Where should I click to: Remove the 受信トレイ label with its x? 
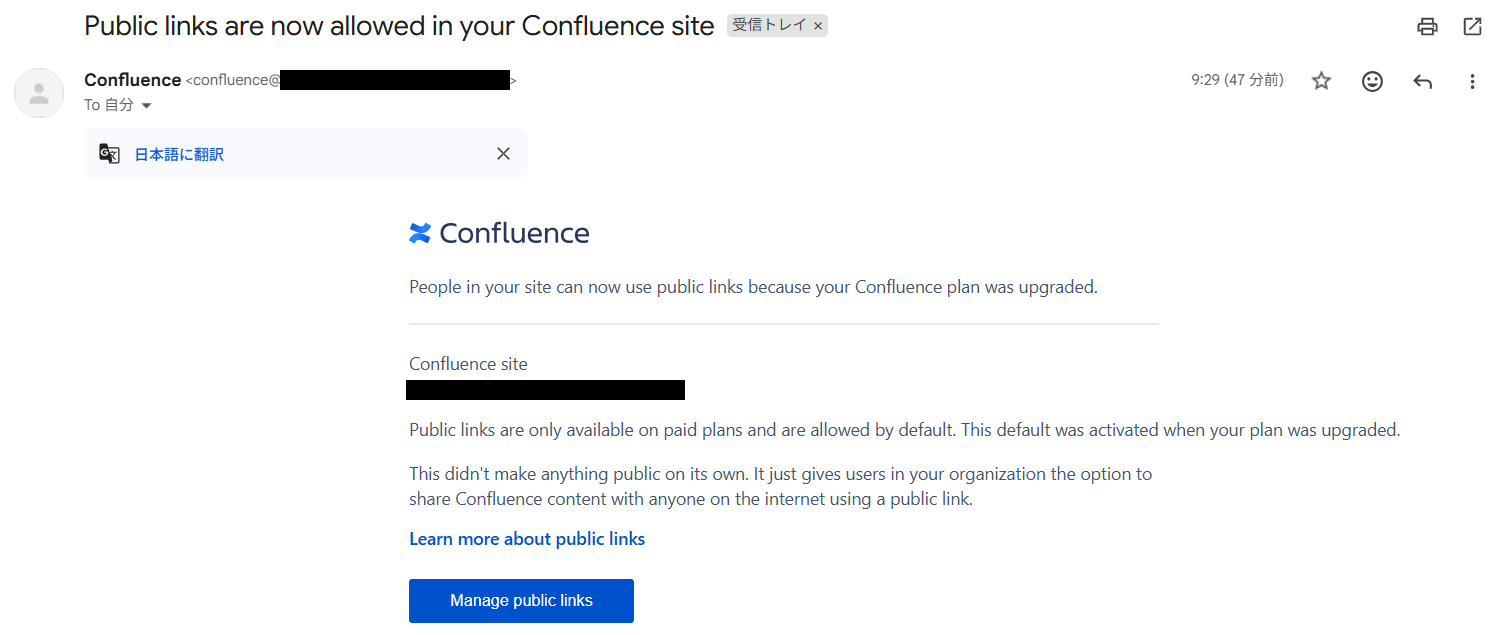pyautogui.click(x=818, y=26)
